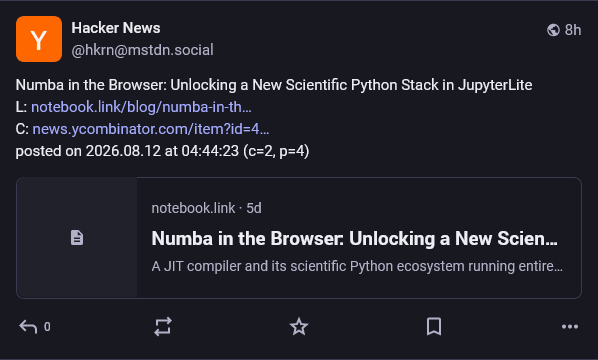Bookmark this Hacker News post
The image size is (598, 360).
click(434, 327)
